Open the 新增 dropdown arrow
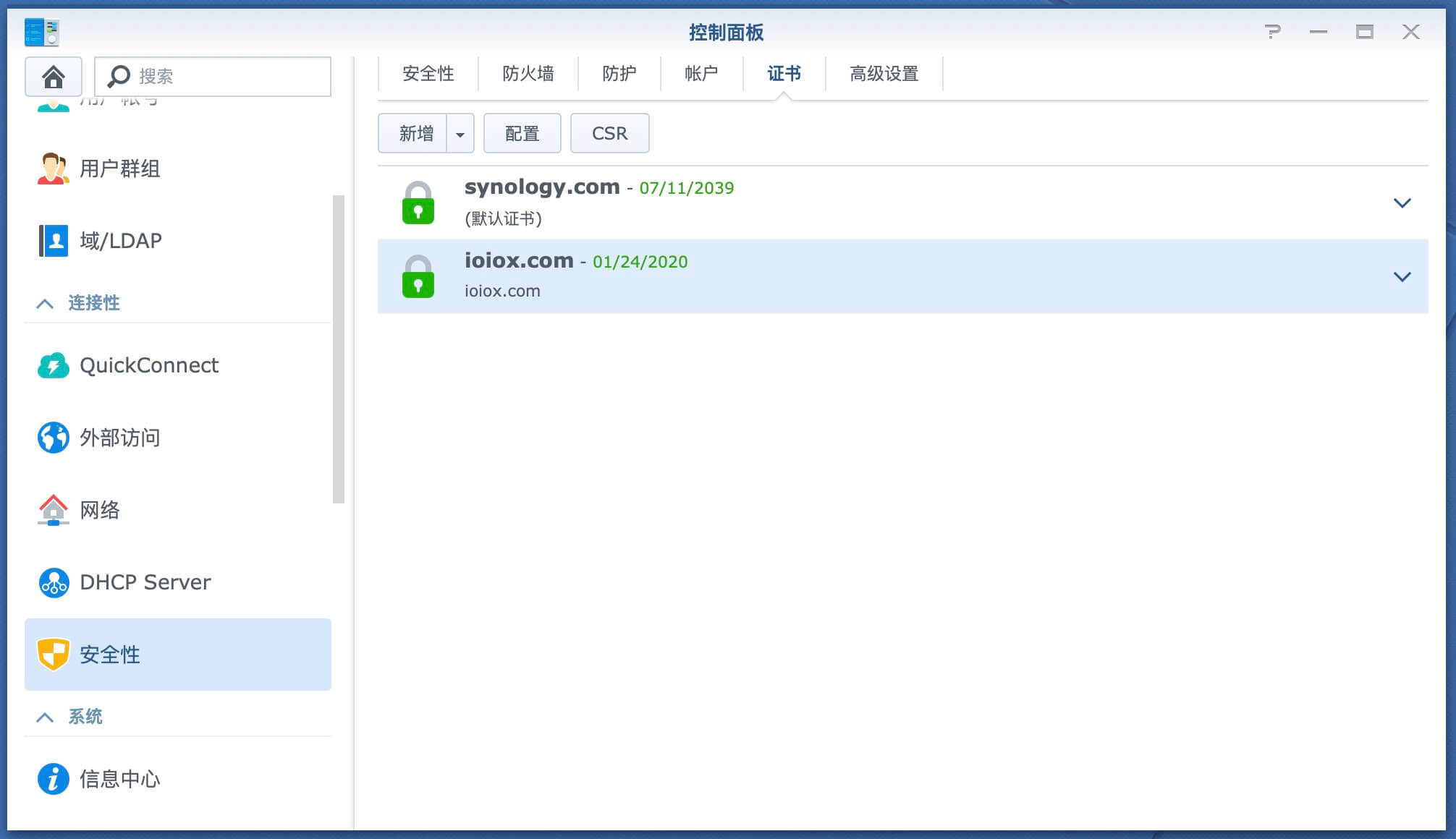 pos(460,134)
